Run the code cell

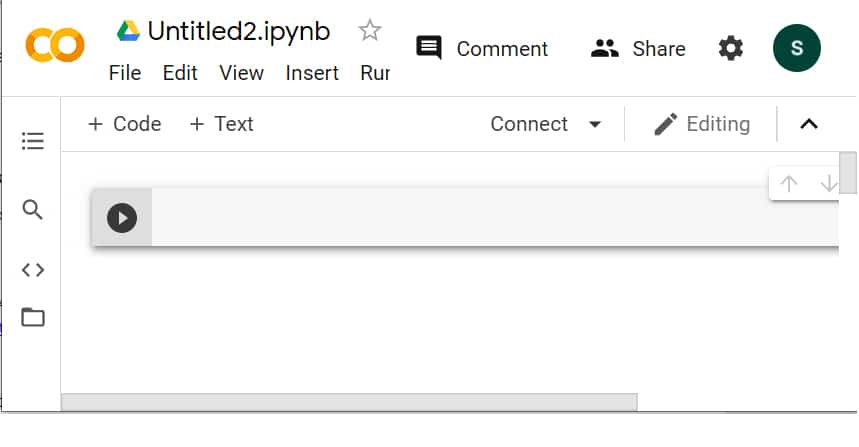[122, 218]
